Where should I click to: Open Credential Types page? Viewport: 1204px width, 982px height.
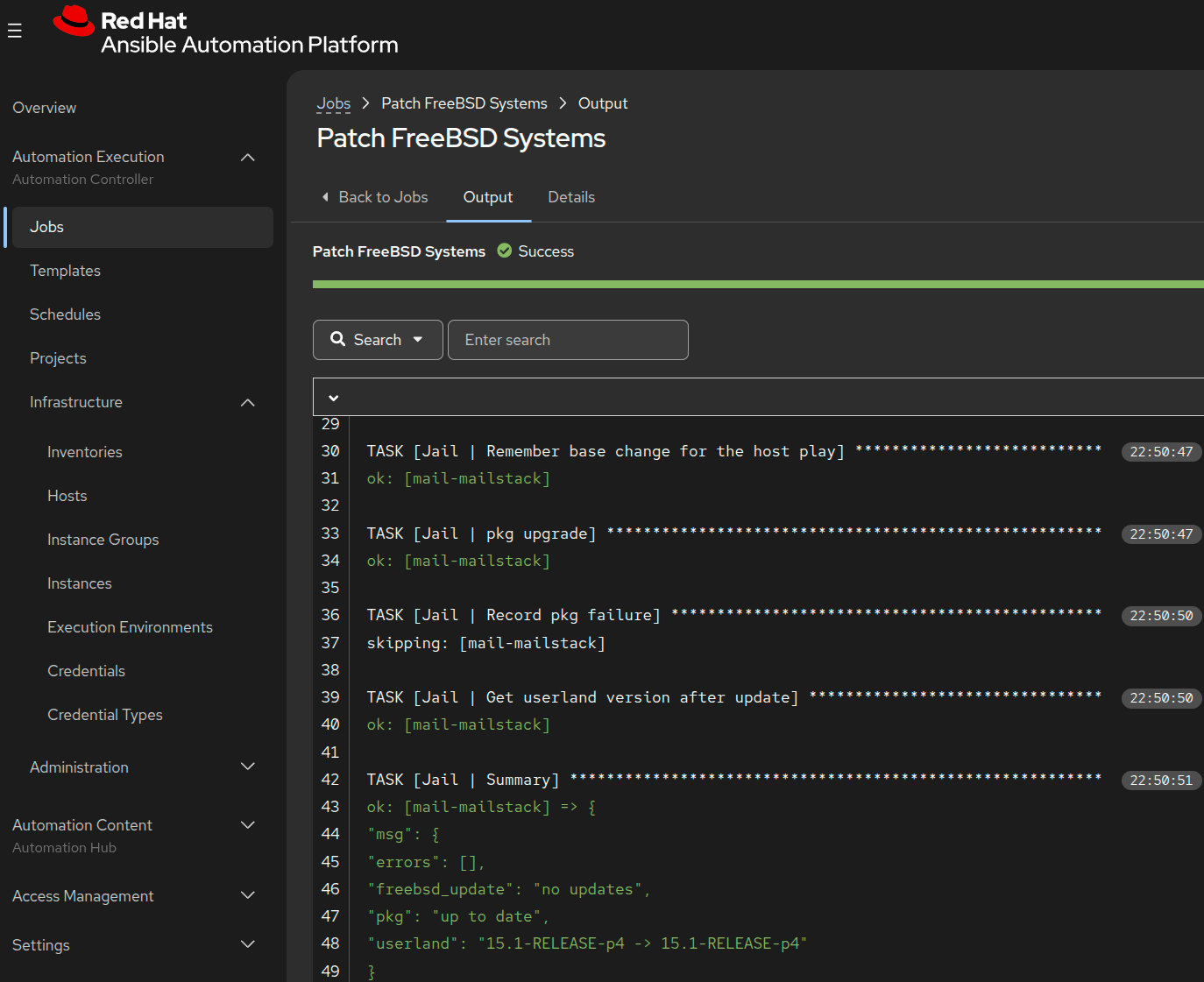point(105,715)
